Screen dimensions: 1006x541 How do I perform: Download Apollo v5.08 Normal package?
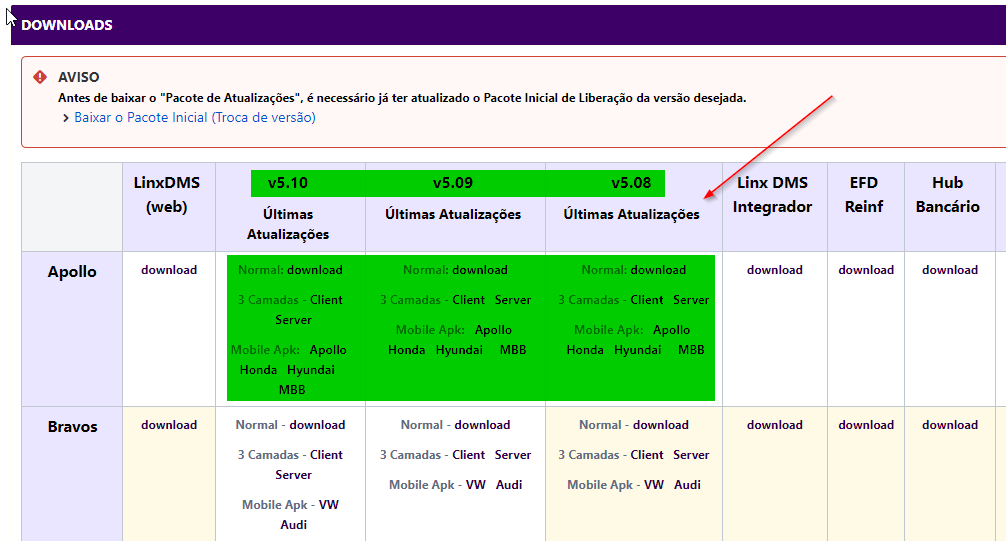tap(658, 270)
